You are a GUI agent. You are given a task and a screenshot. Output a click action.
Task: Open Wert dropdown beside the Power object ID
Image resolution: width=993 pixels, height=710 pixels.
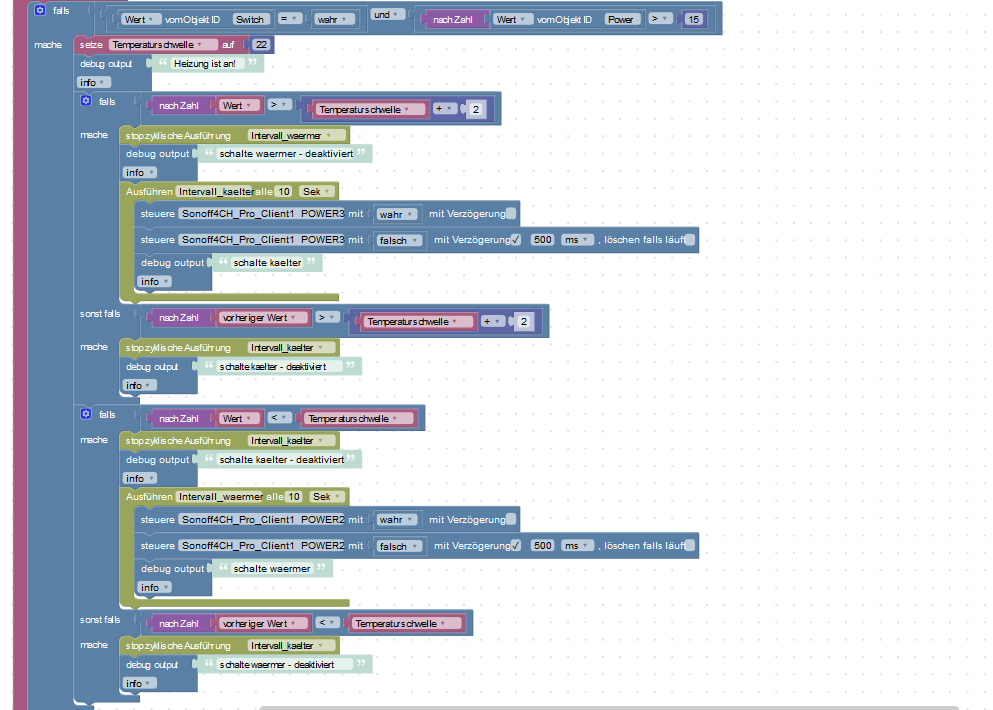pyautogui.click(x=512, y=20)
